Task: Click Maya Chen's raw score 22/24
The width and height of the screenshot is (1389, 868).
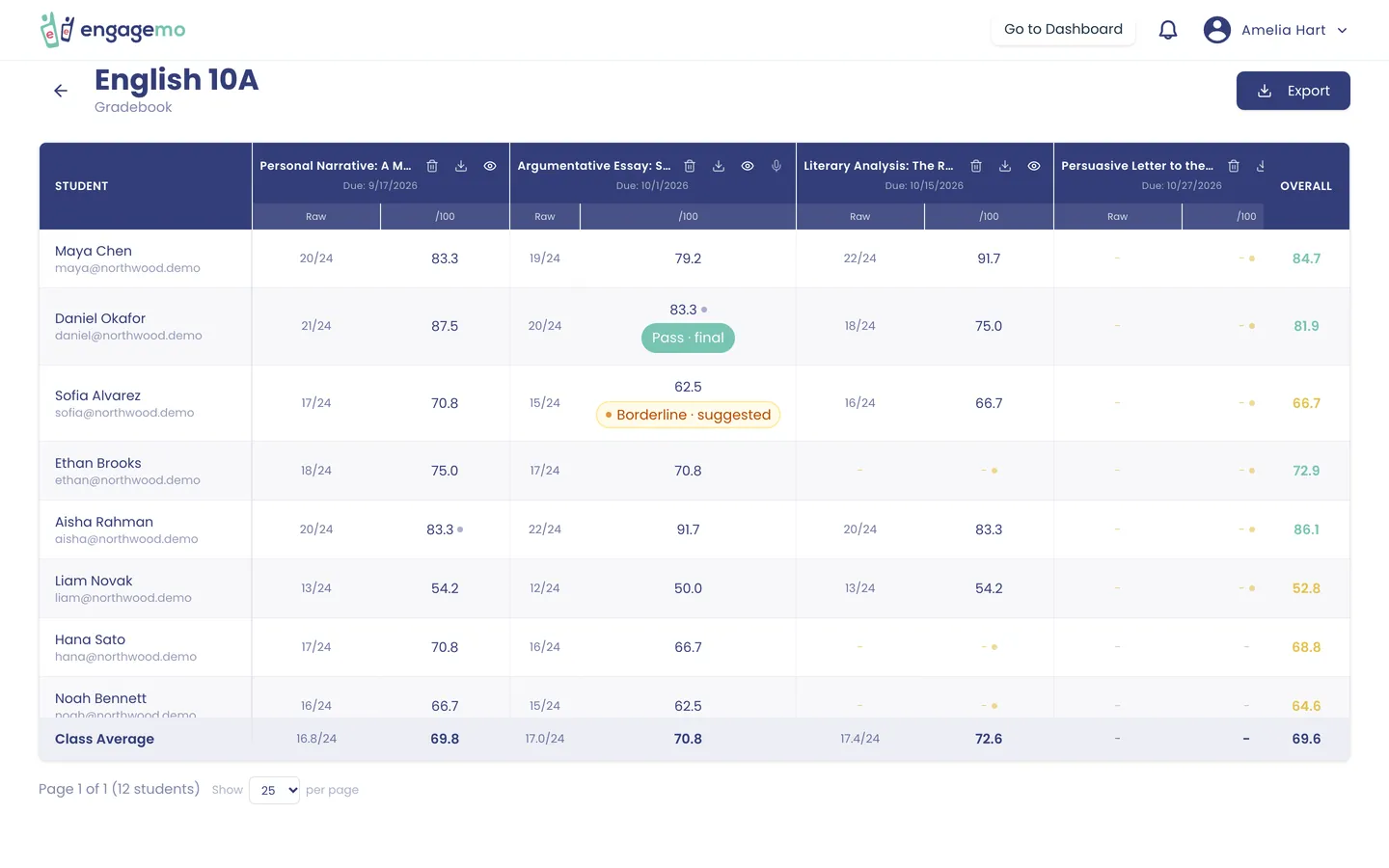Action: 859,258
